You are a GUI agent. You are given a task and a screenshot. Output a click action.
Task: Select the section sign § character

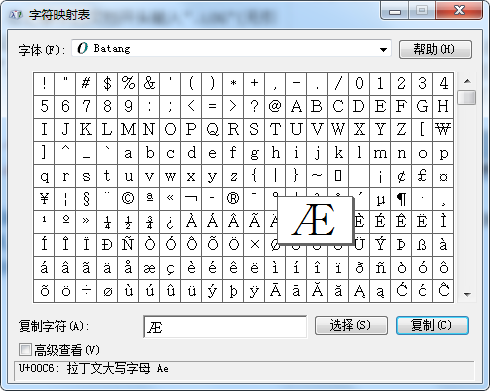click(86, 199)
